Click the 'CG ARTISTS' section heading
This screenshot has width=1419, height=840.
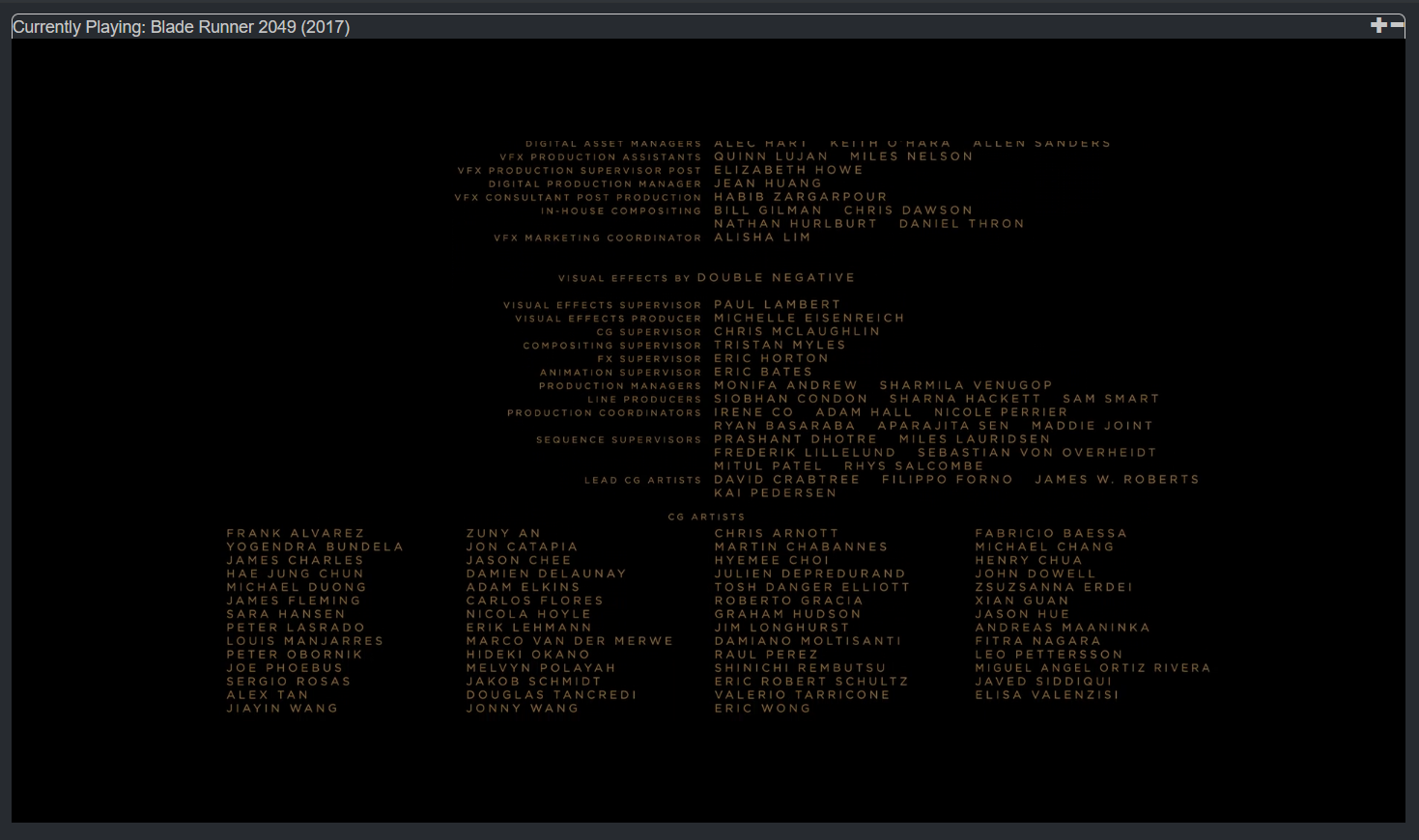pyautogui.click(x=707, y=517)
